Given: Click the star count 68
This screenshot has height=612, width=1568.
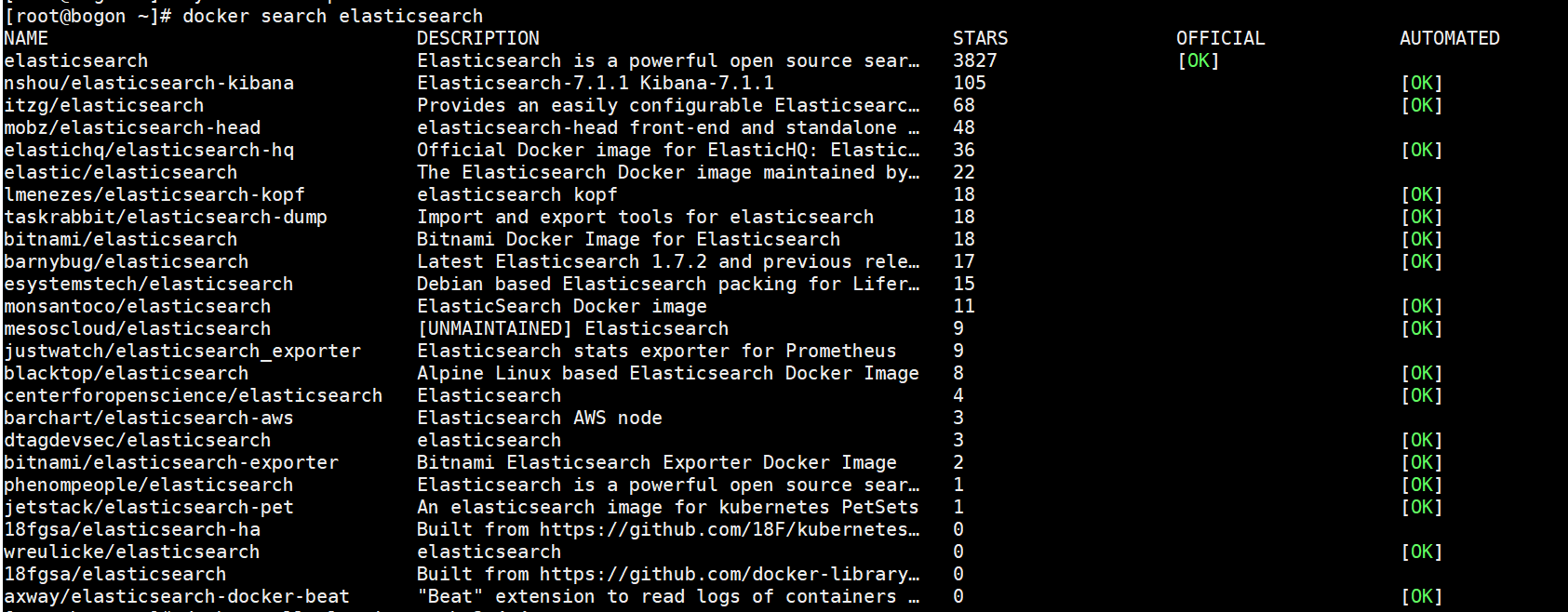Looking at the screenshot, I should 964,105.
